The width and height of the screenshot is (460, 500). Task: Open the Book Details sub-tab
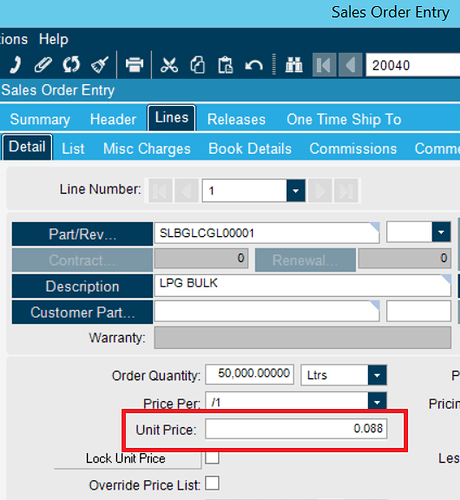tap(250, 149)
